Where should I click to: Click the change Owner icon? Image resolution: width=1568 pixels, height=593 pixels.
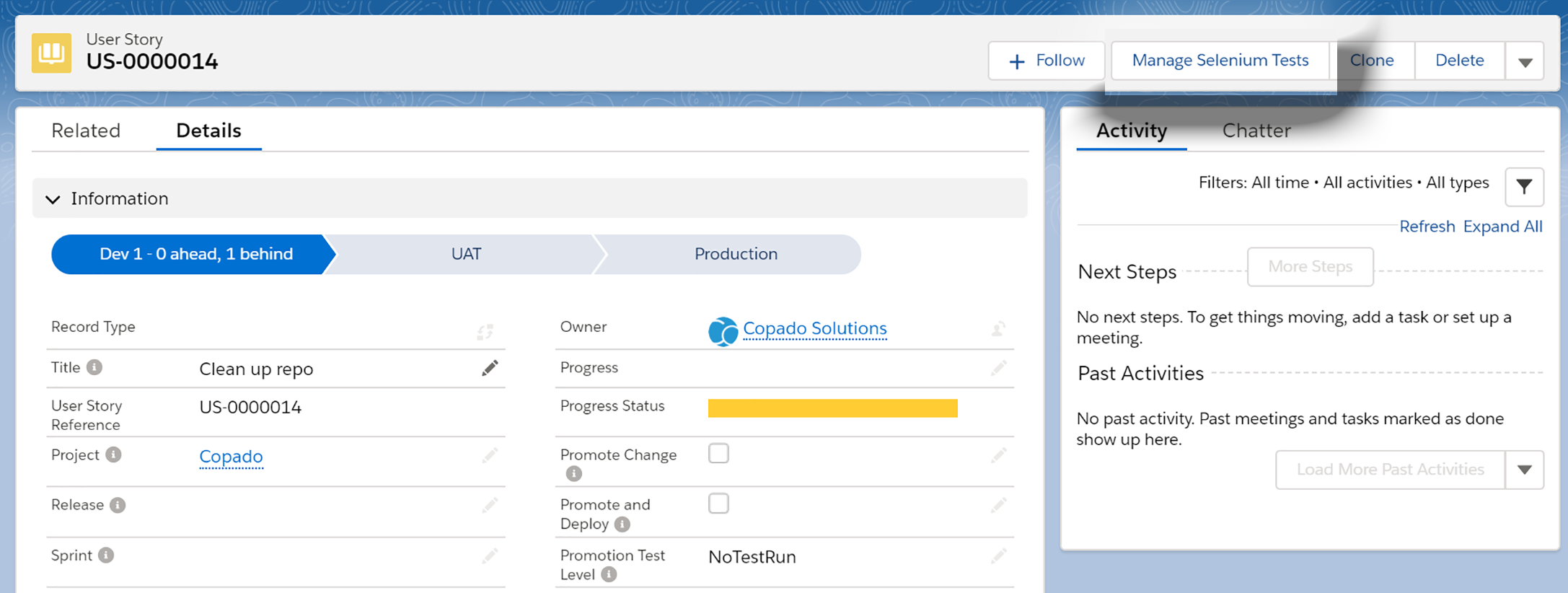click(x=998, y=329)
